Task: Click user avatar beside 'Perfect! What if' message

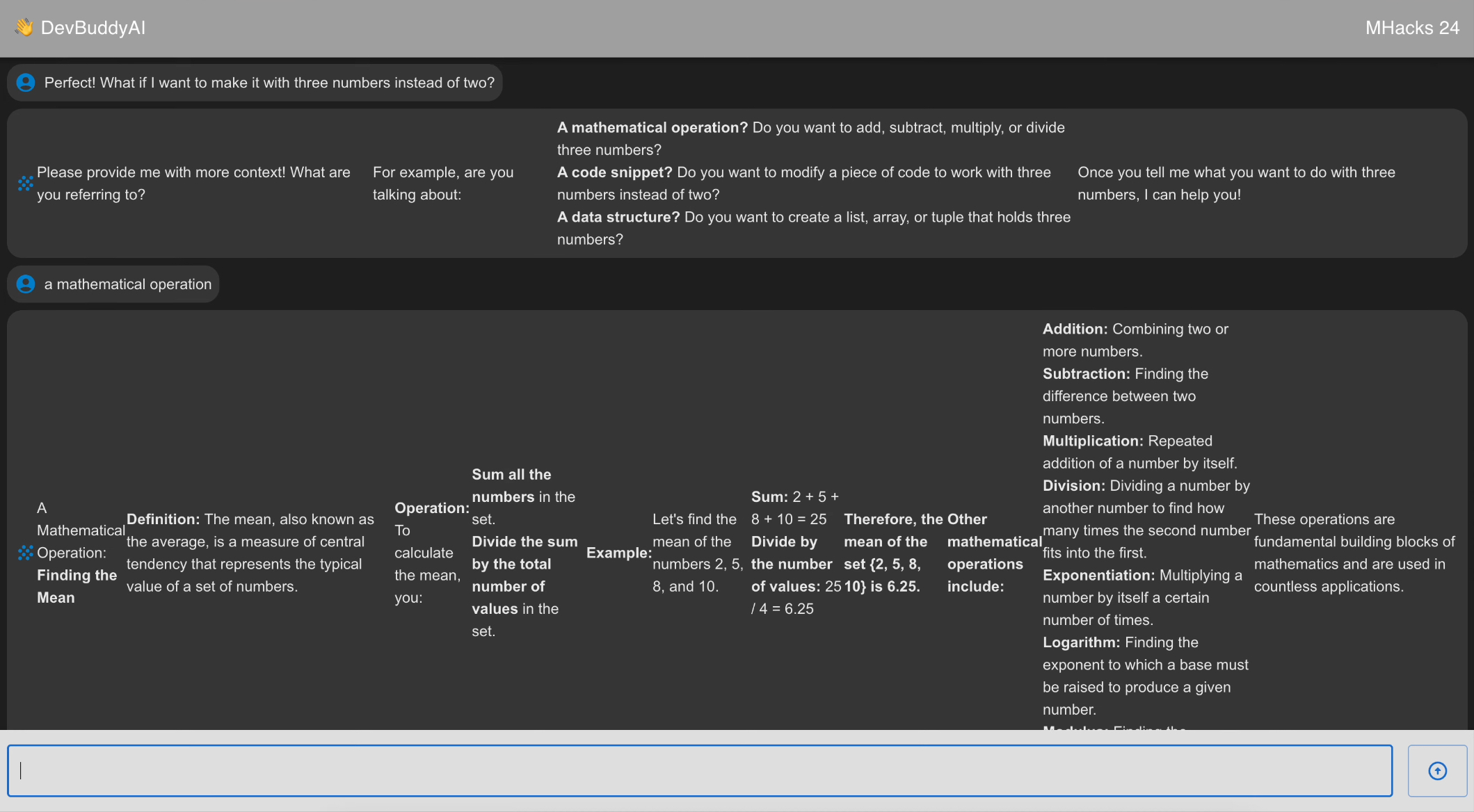Action: pos(26,83)
